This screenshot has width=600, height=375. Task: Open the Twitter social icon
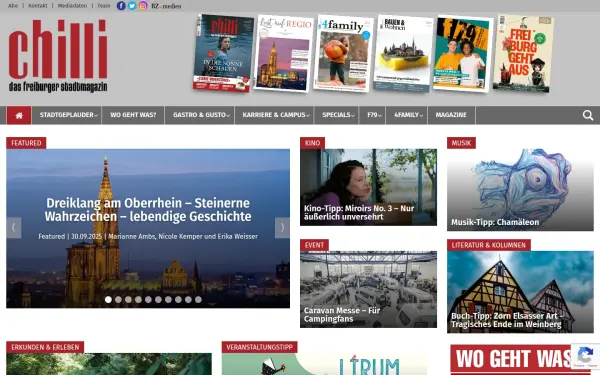point(132,6)
